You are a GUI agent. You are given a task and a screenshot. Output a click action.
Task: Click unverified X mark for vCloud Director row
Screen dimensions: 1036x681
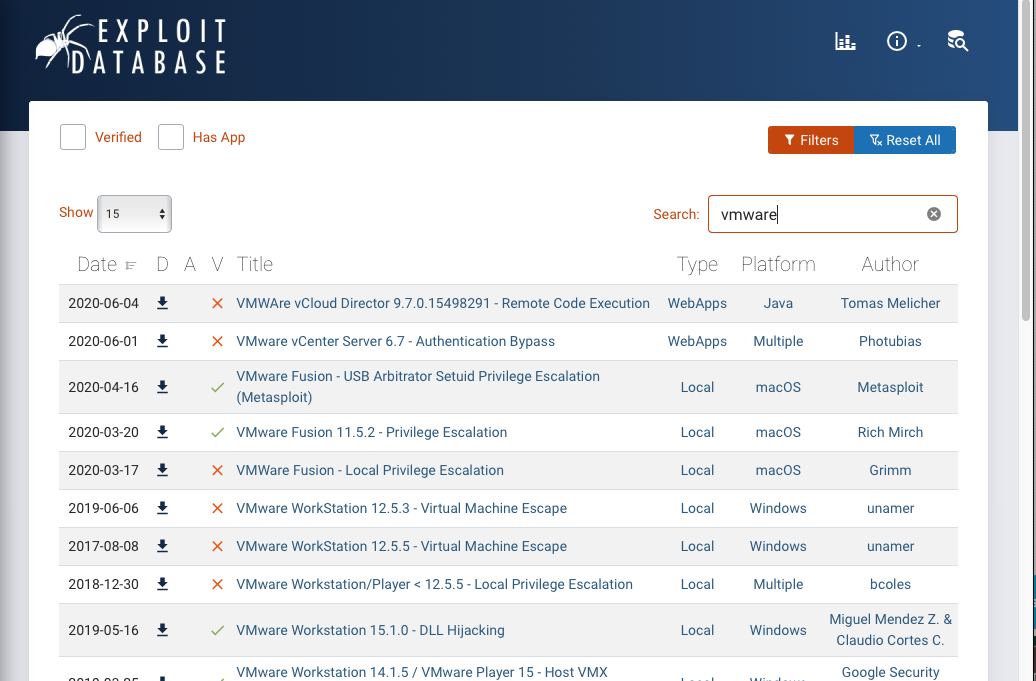(x=217, y=304)
